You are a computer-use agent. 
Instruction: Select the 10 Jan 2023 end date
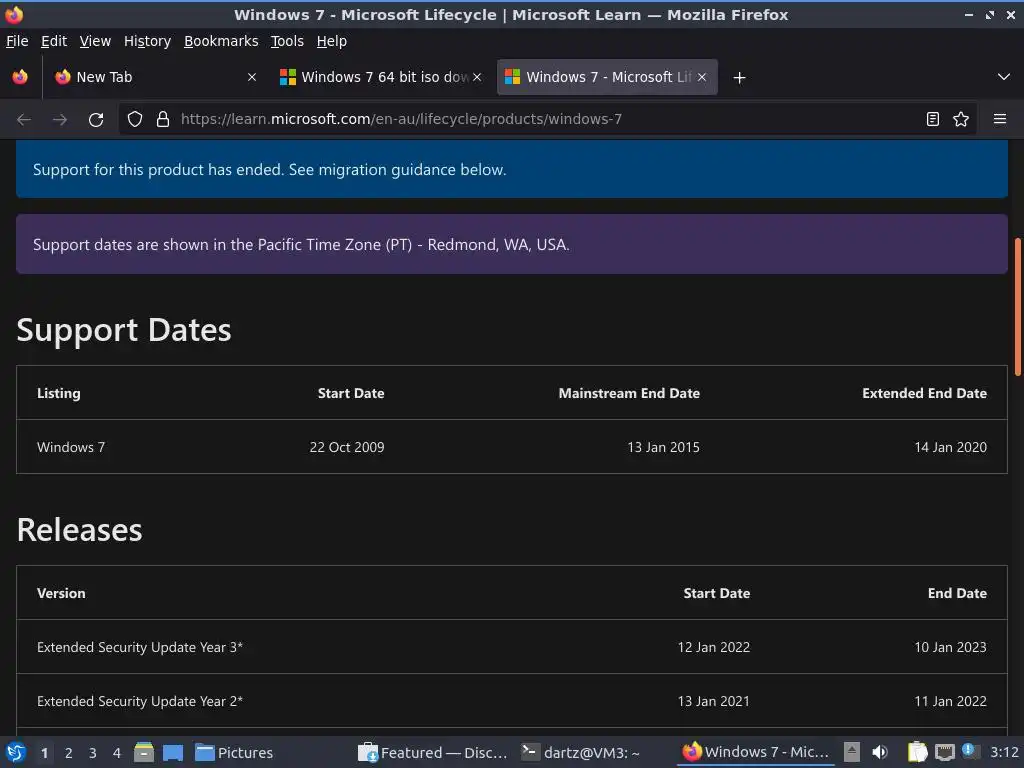pyautogui.click(x=950, y=647)
